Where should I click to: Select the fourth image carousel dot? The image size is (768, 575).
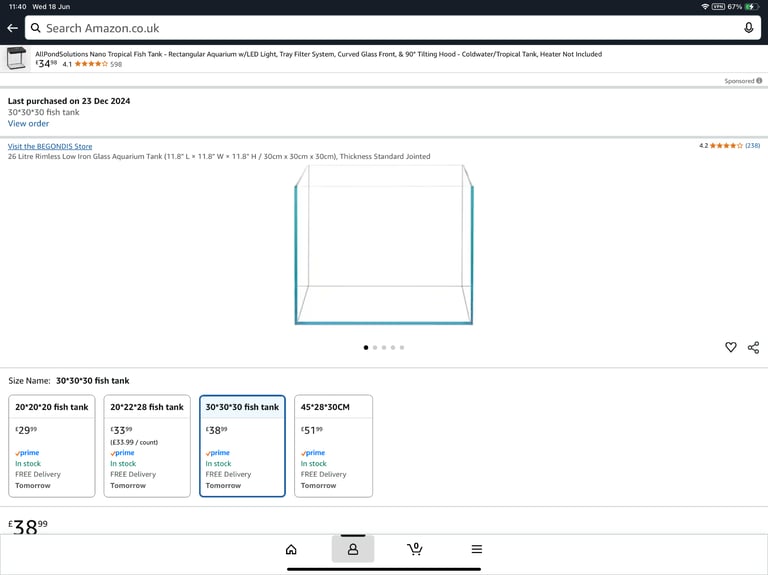(x=393, y=347)
